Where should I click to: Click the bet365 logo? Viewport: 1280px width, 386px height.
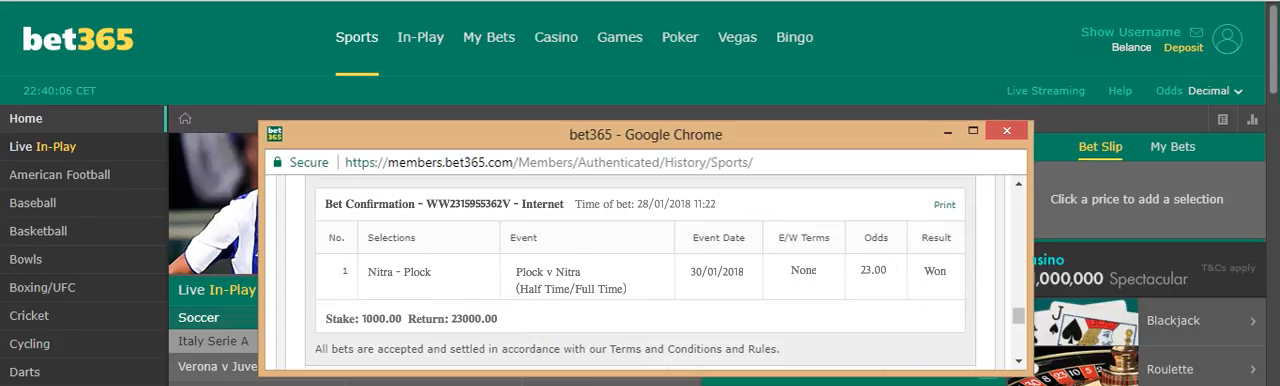coord(78,38)
